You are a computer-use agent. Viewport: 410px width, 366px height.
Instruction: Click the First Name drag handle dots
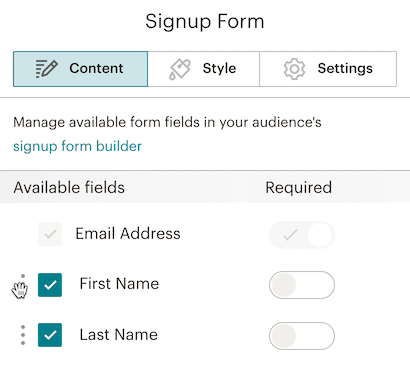pos(23,284)
